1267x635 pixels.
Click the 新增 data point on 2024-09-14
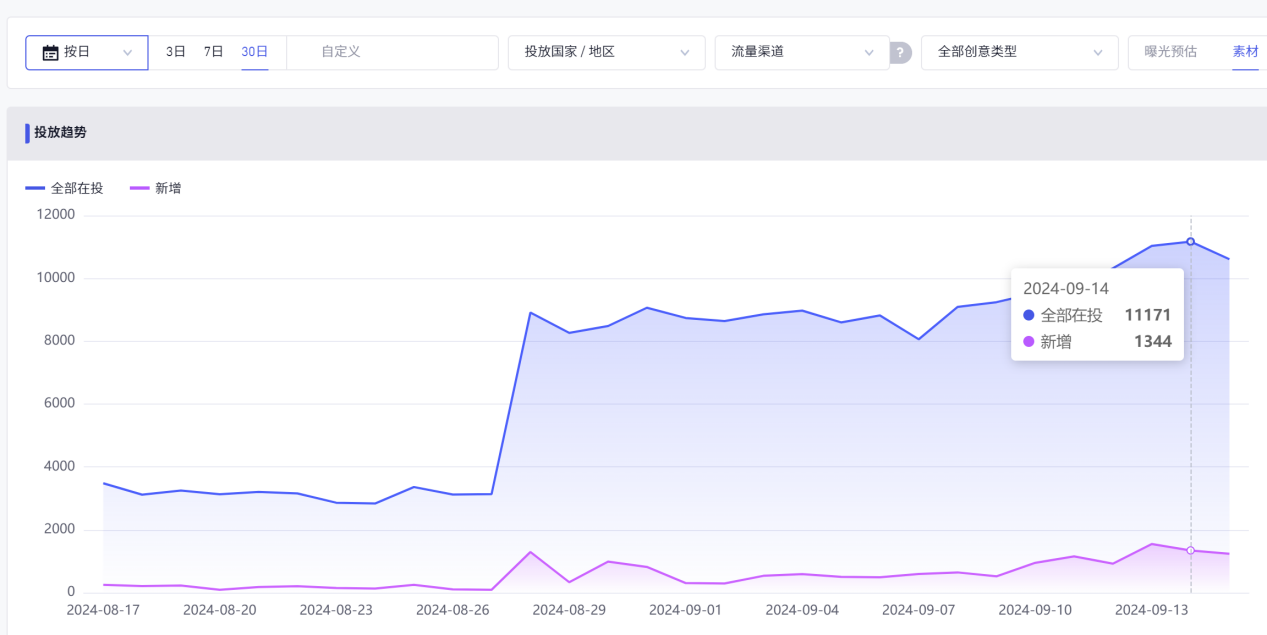click(x=1190, y=550)
